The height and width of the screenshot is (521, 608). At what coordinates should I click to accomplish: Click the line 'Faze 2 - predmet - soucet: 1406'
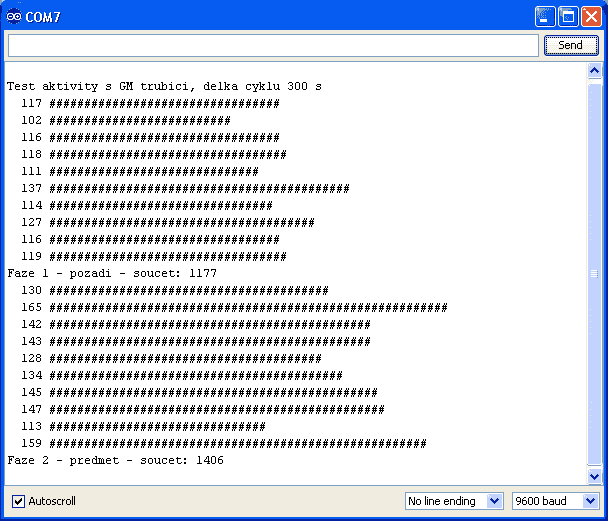click(x=116, y=460)
